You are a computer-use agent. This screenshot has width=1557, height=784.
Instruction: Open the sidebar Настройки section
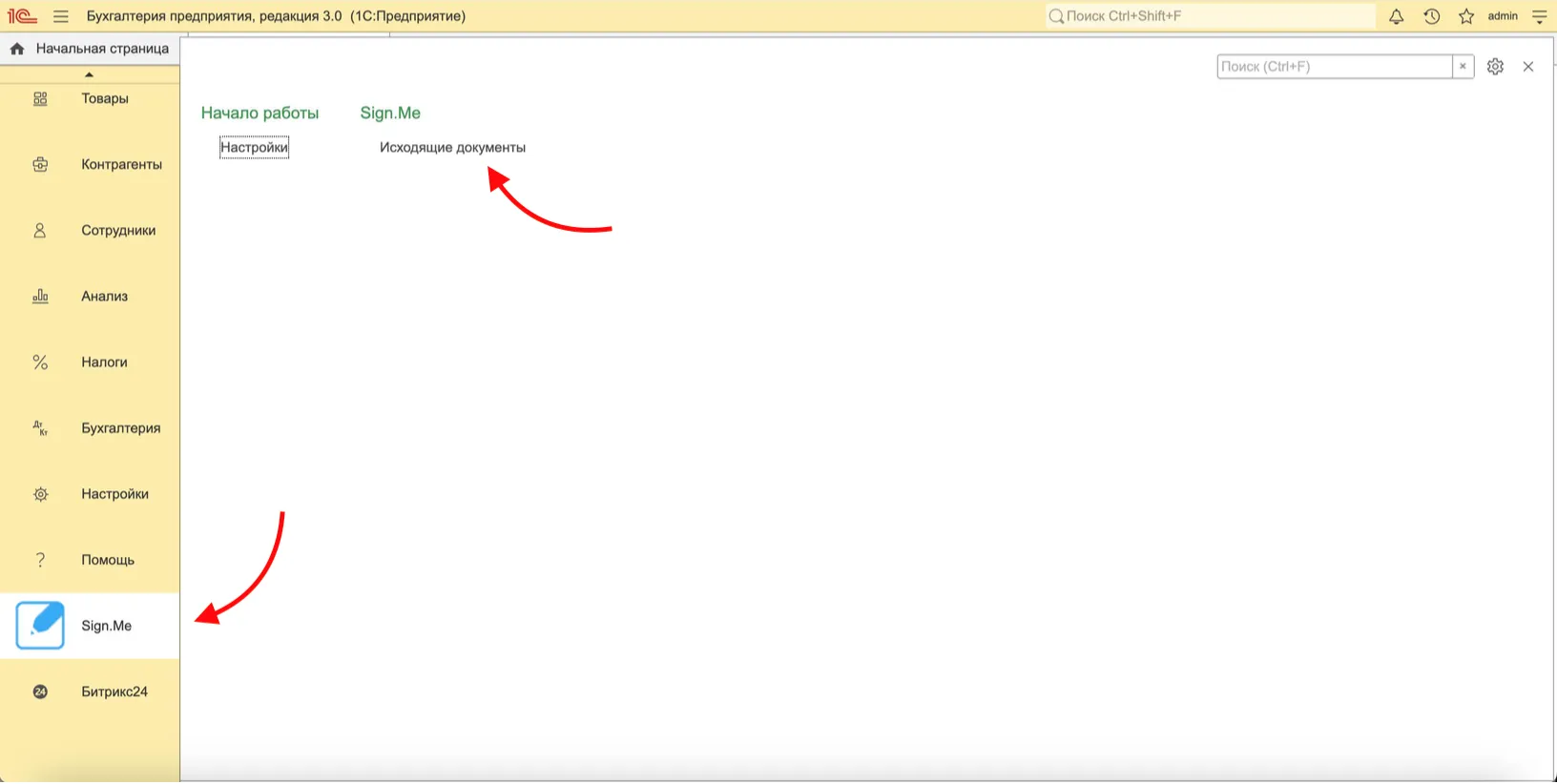pos(114,493)
